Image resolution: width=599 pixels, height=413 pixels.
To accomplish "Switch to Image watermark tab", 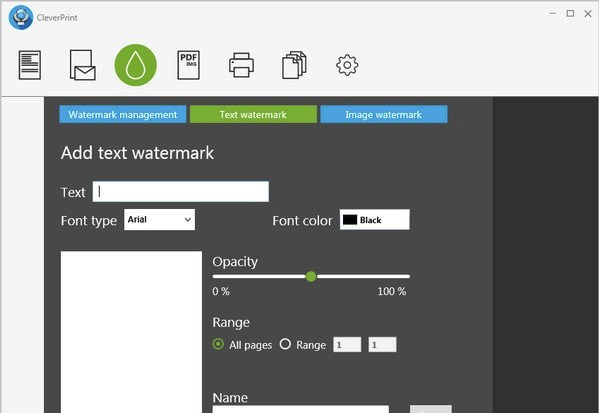I will pos(384,114).
